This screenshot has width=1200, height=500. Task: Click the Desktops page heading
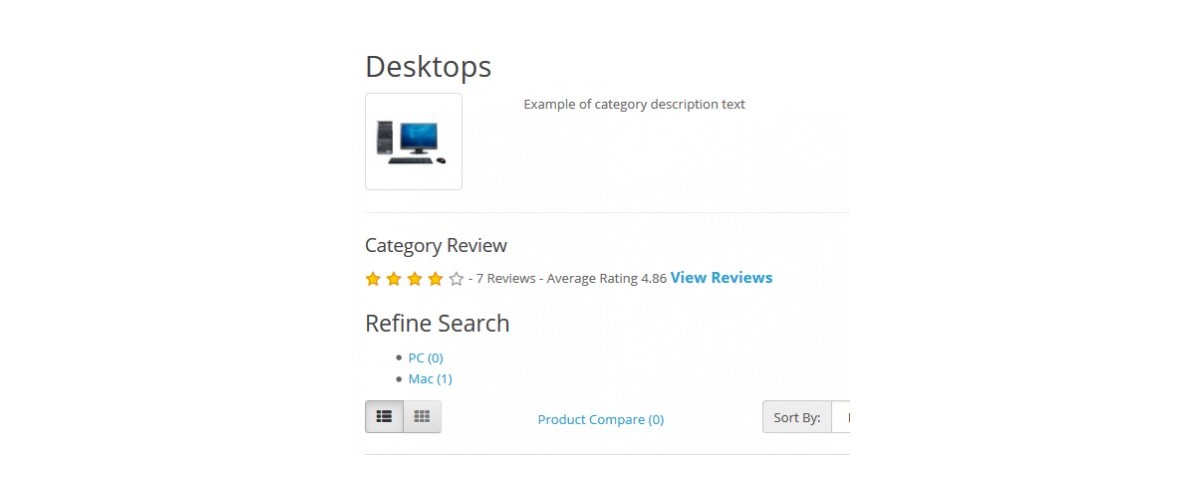click(428, 66)
